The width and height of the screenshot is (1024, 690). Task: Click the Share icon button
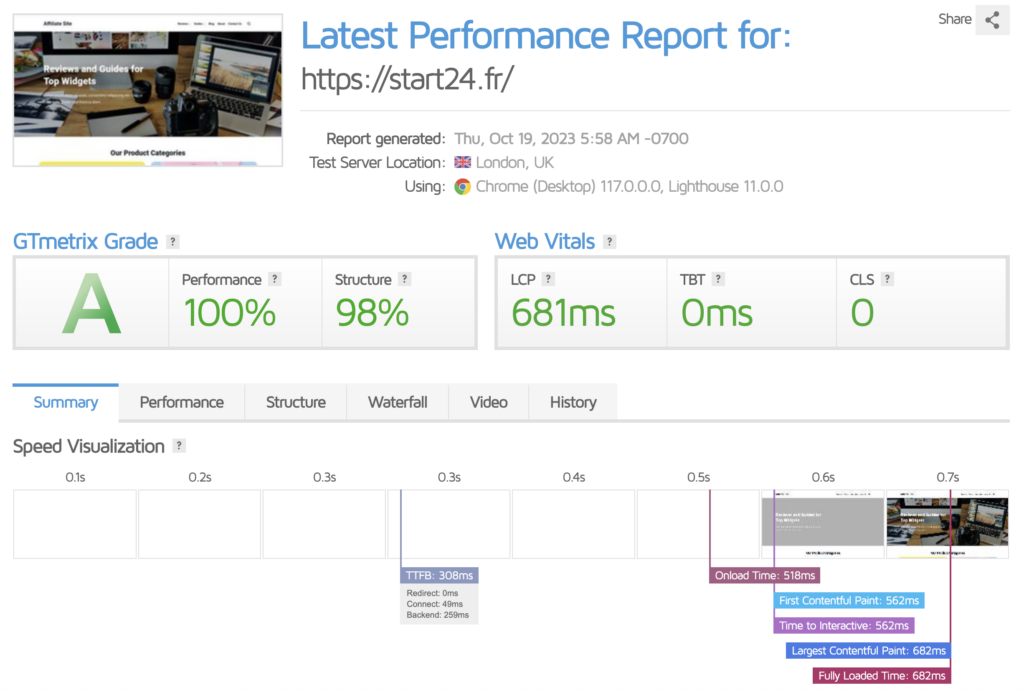tap(992, 19)
